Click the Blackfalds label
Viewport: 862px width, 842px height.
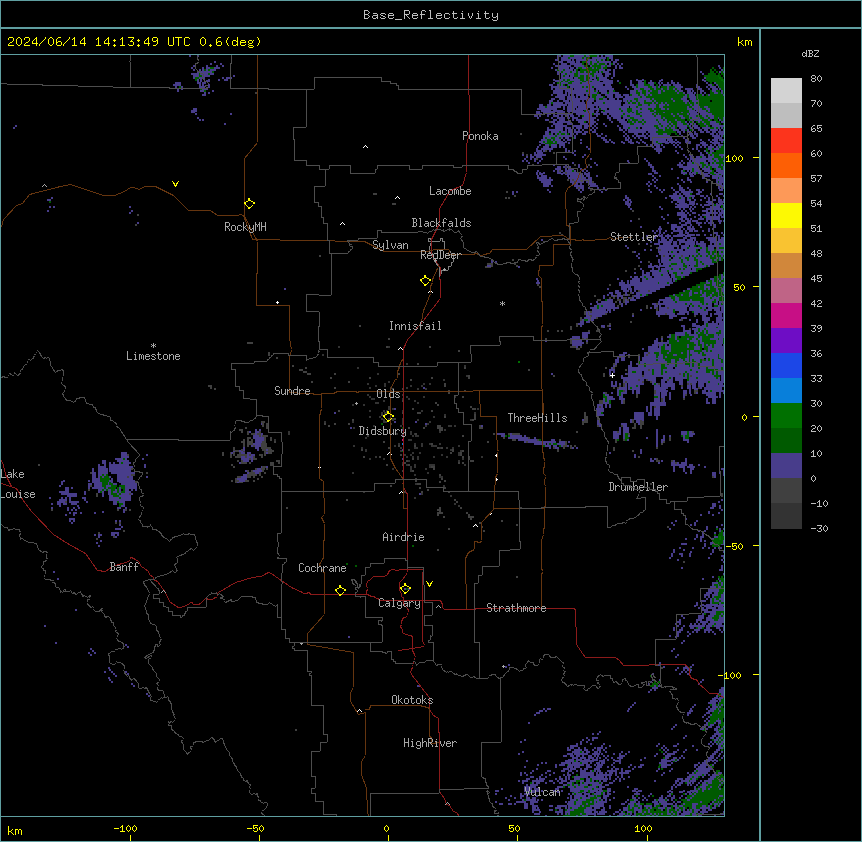[x=441, y=223]
